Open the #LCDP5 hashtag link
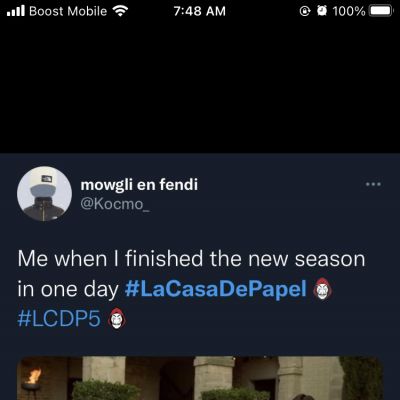The height and width of the screenshot is (400, 400). 59,318
